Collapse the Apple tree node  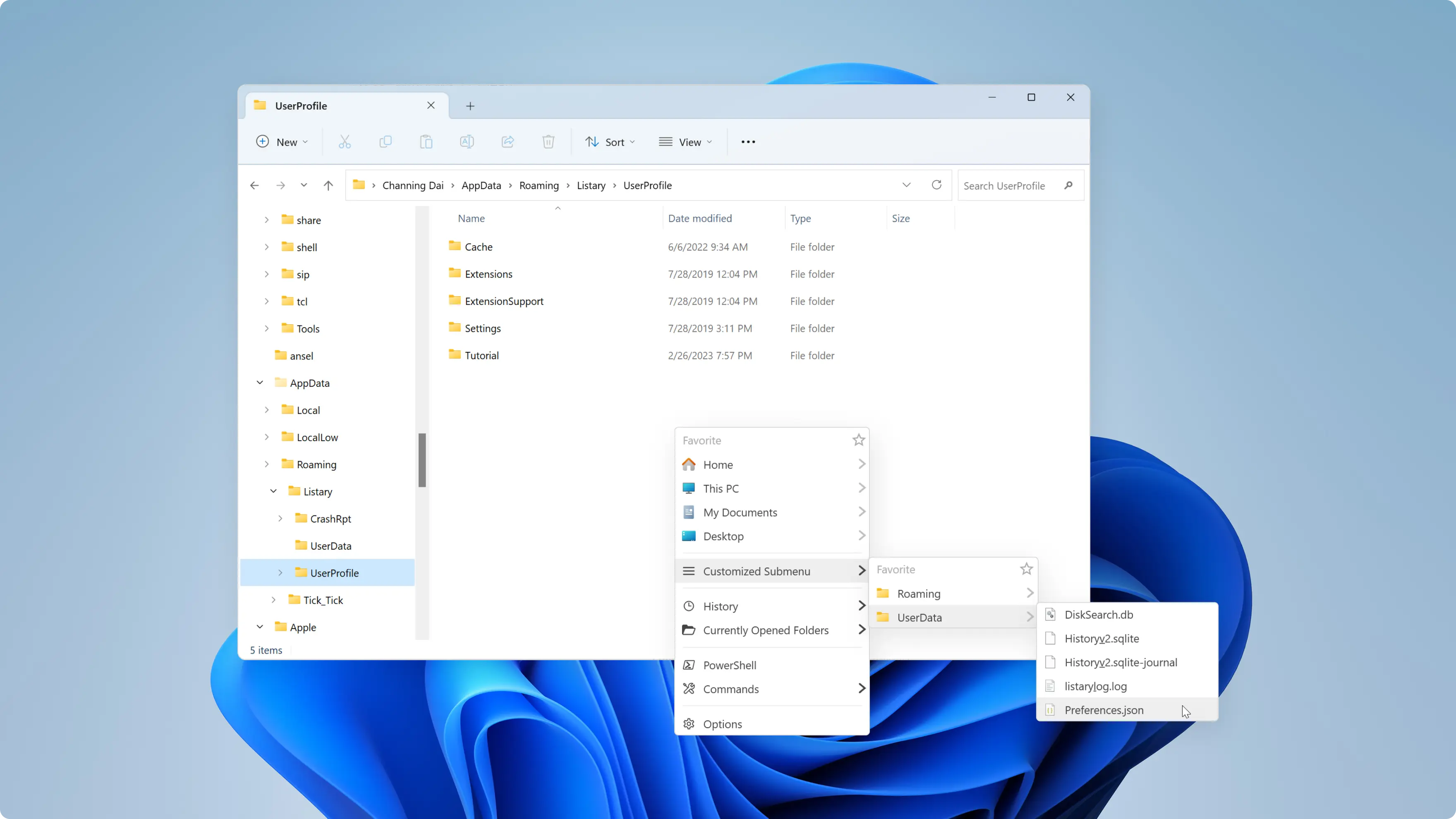pos(260,627)
